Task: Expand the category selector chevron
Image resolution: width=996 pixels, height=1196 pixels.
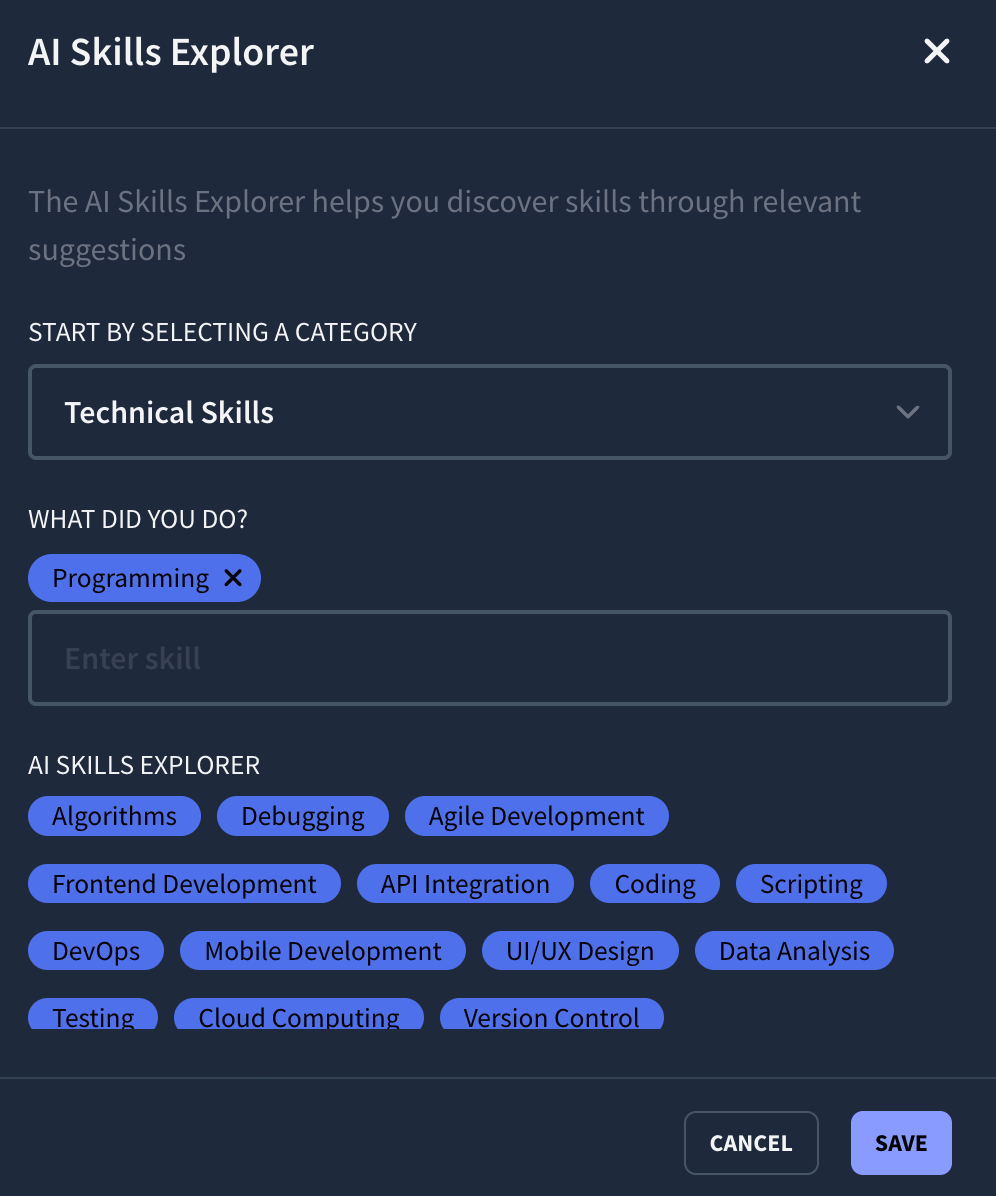Action: click(907, 412)
